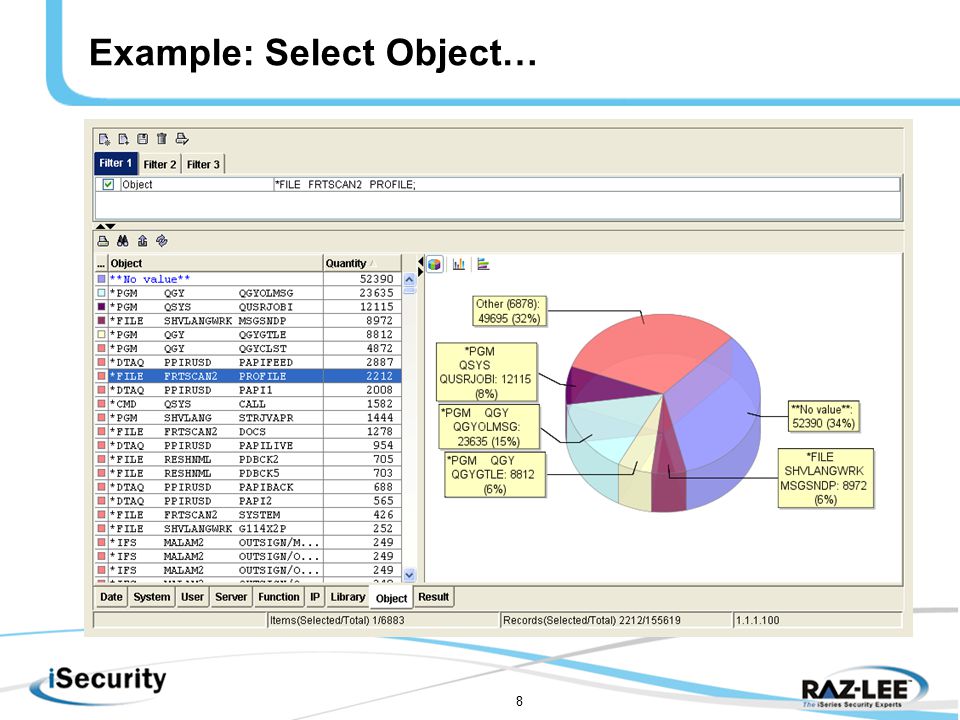Click the '**No value**: 52390 (34%)' chart label
Image resolution: width=960 pixels, height=720 pixels.
coord(823,416)
